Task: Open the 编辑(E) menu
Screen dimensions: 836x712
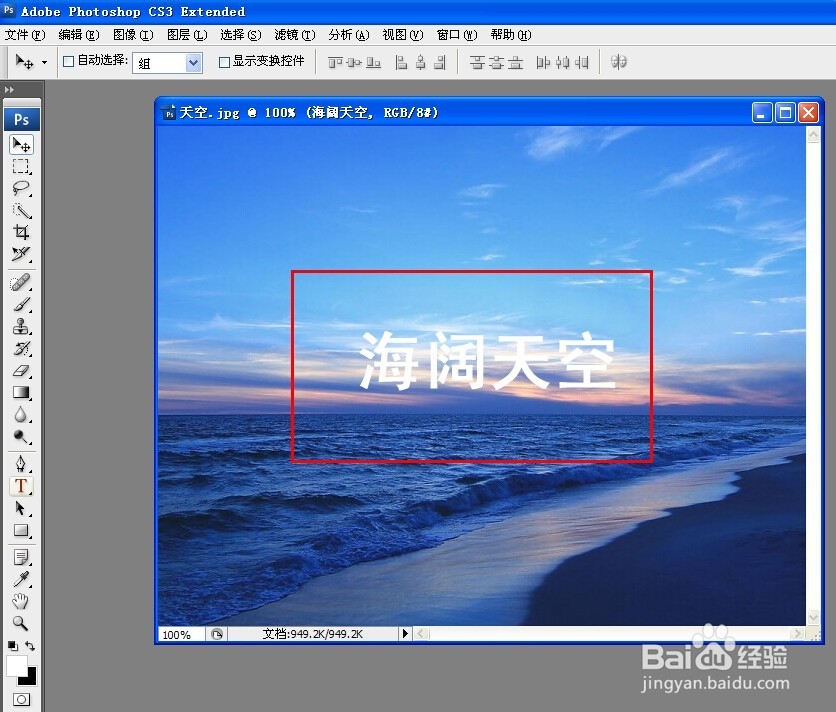Action: click(x=79, y=35)
